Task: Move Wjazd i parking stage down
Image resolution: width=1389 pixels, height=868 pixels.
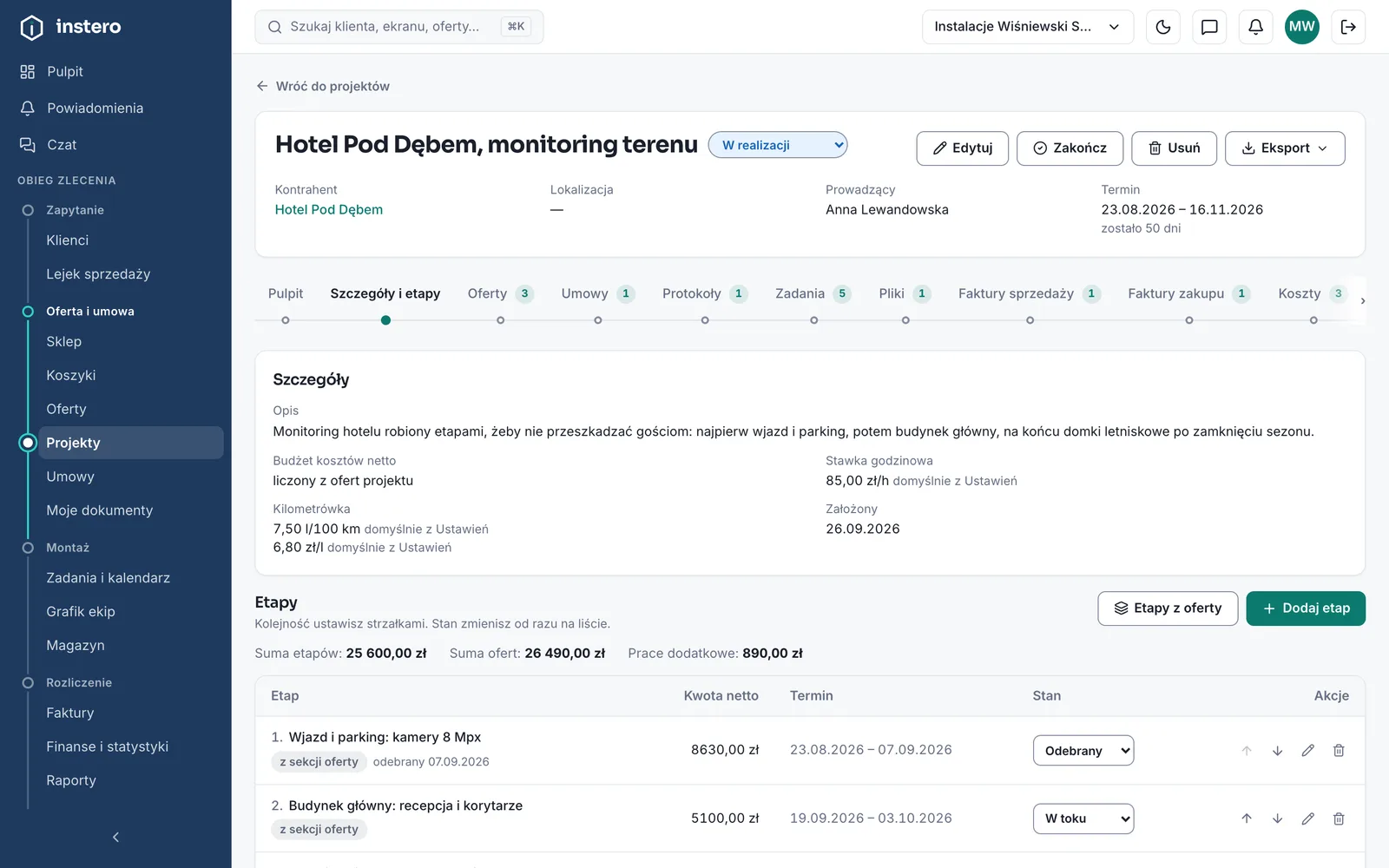Action: click(x=1277, y=751)
